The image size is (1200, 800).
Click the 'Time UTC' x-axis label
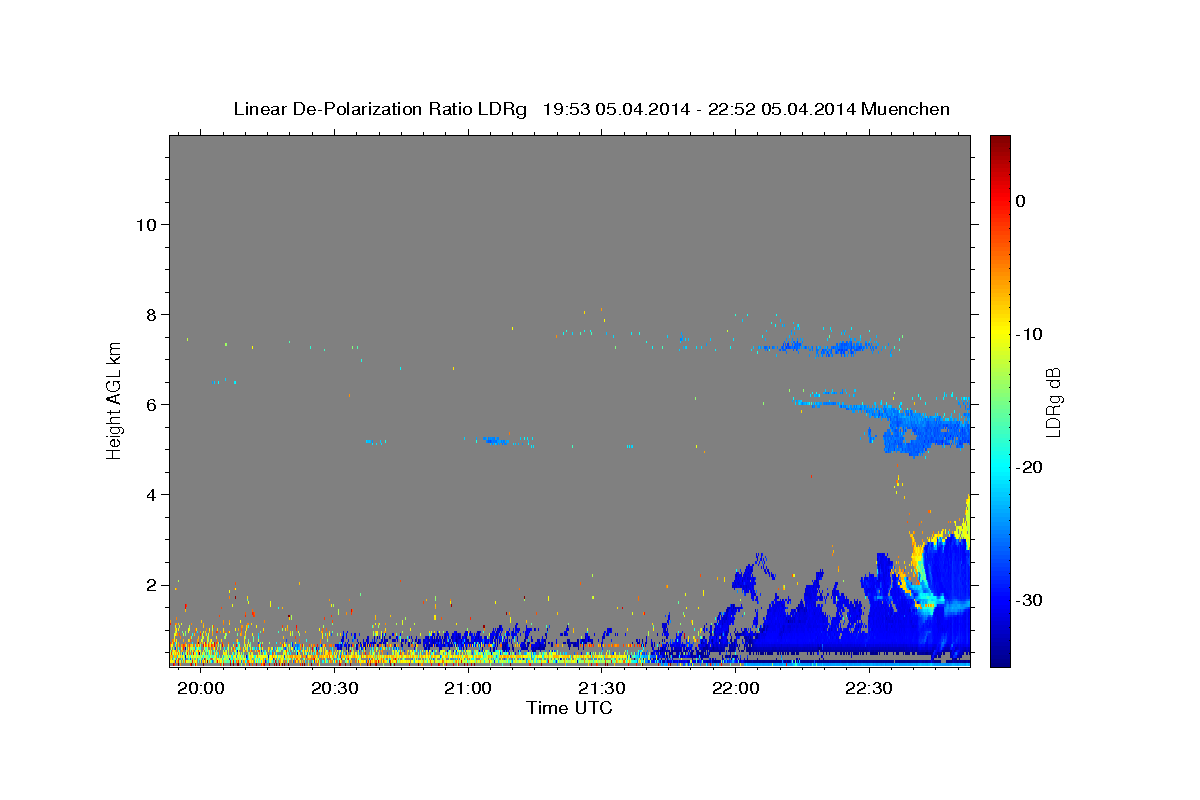pyautogui.click(x=569, y=708)
